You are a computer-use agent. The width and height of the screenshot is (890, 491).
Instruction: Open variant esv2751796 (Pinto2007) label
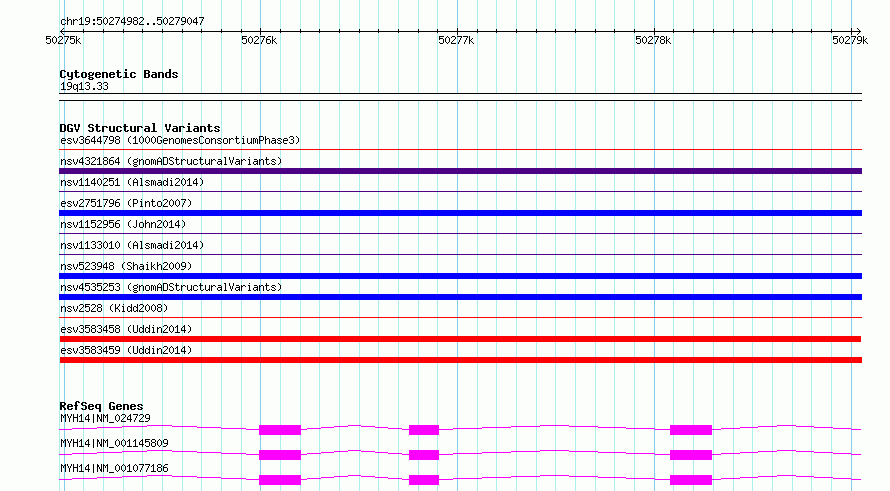(126, 203)
